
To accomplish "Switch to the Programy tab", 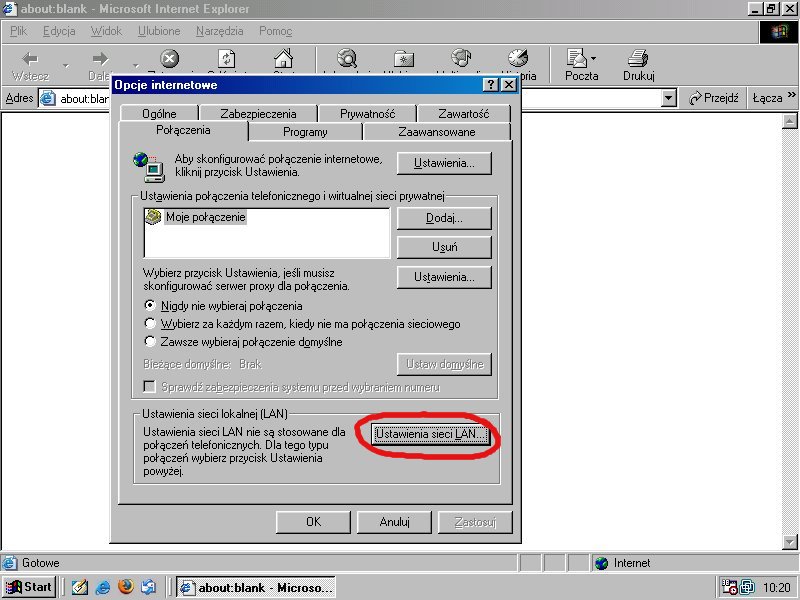I will pos(305,132).
